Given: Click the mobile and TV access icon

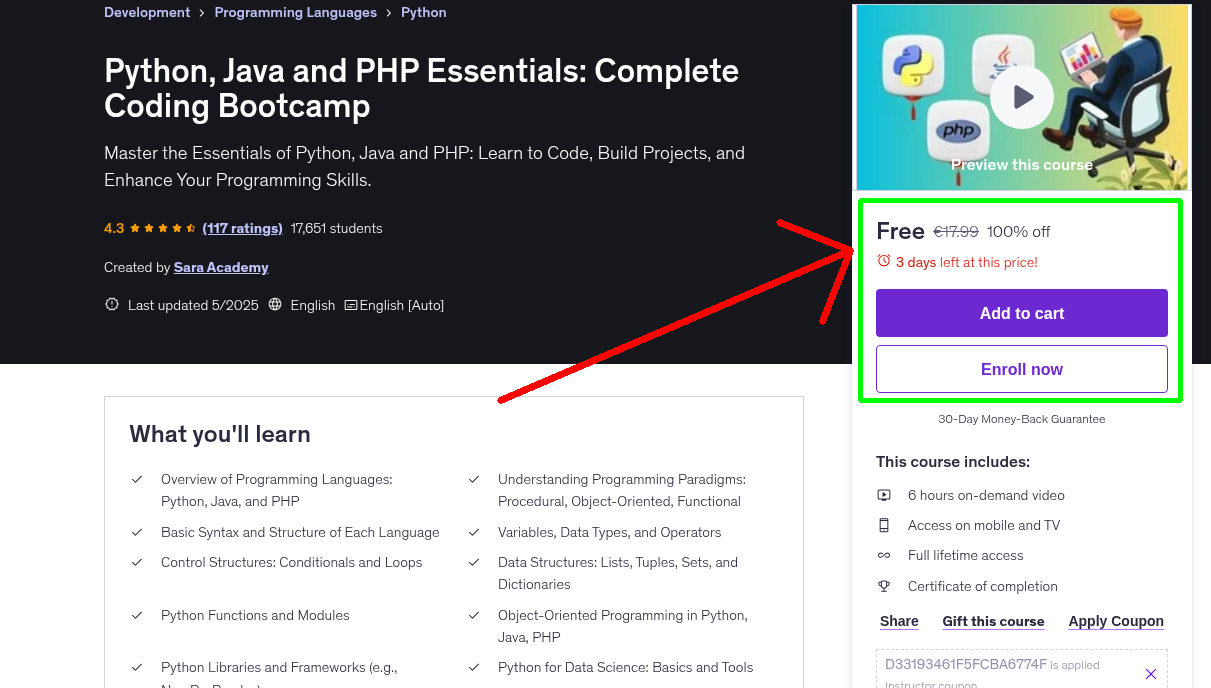Looking at the screenshot, I should [884, 525].
